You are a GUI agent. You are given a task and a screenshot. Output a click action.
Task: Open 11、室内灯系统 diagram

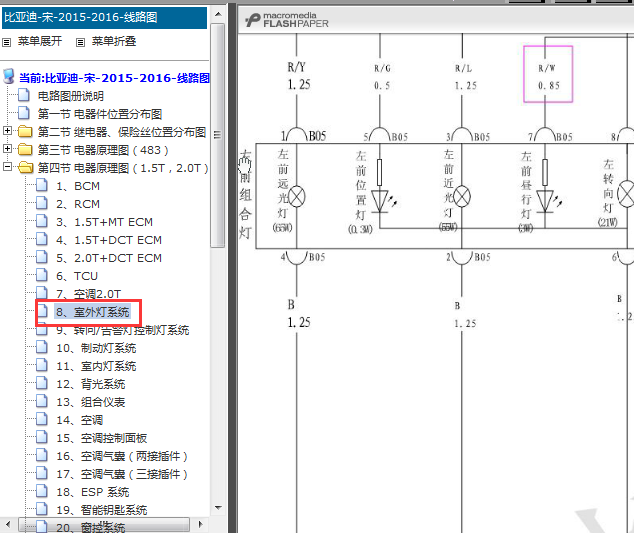click(96, 366)
